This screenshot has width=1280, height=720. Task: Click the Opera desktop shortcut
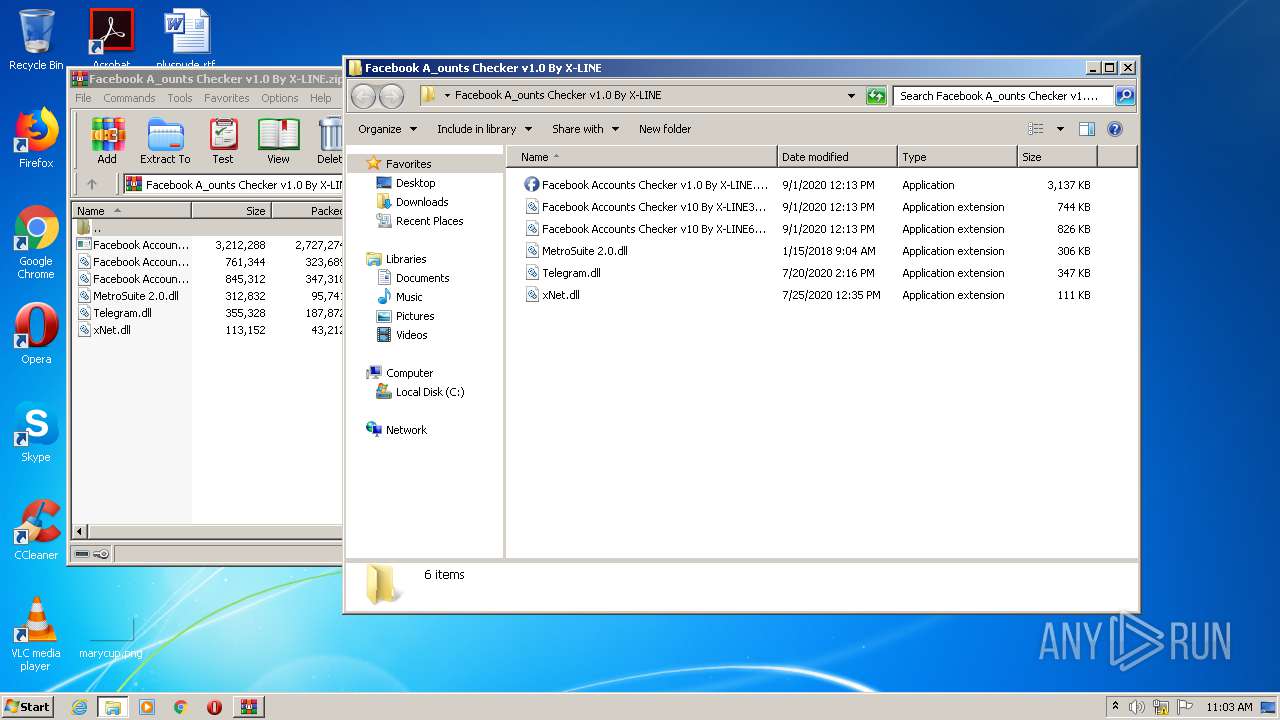tap(36, 334)
